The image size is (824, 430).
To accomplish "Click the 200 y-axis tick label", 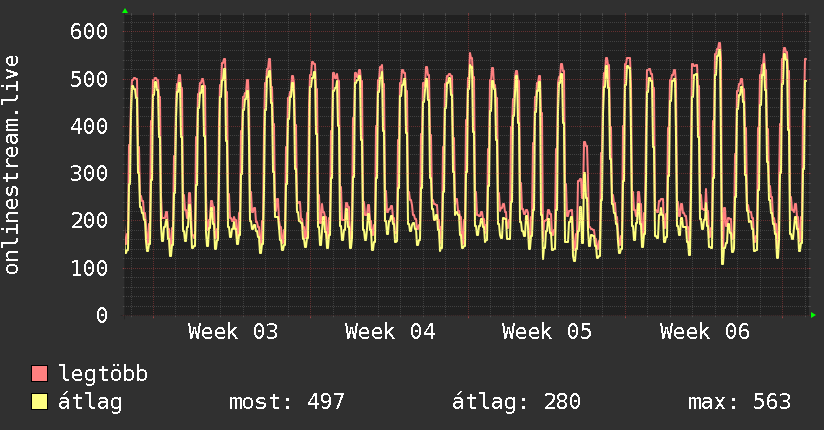I will [89, 220].
